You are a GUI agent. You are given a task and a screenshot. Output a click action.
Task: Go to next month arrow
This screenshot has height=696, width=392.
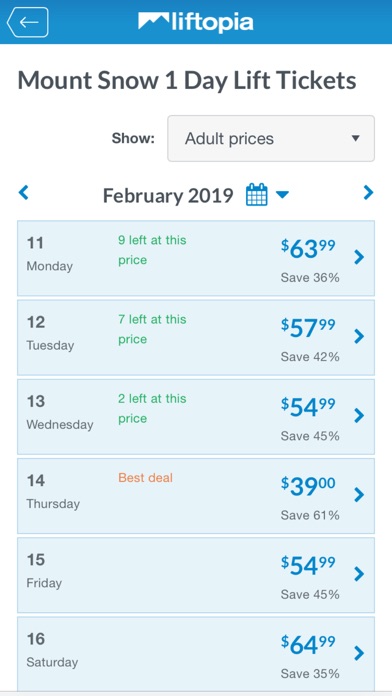click(368, 193)
